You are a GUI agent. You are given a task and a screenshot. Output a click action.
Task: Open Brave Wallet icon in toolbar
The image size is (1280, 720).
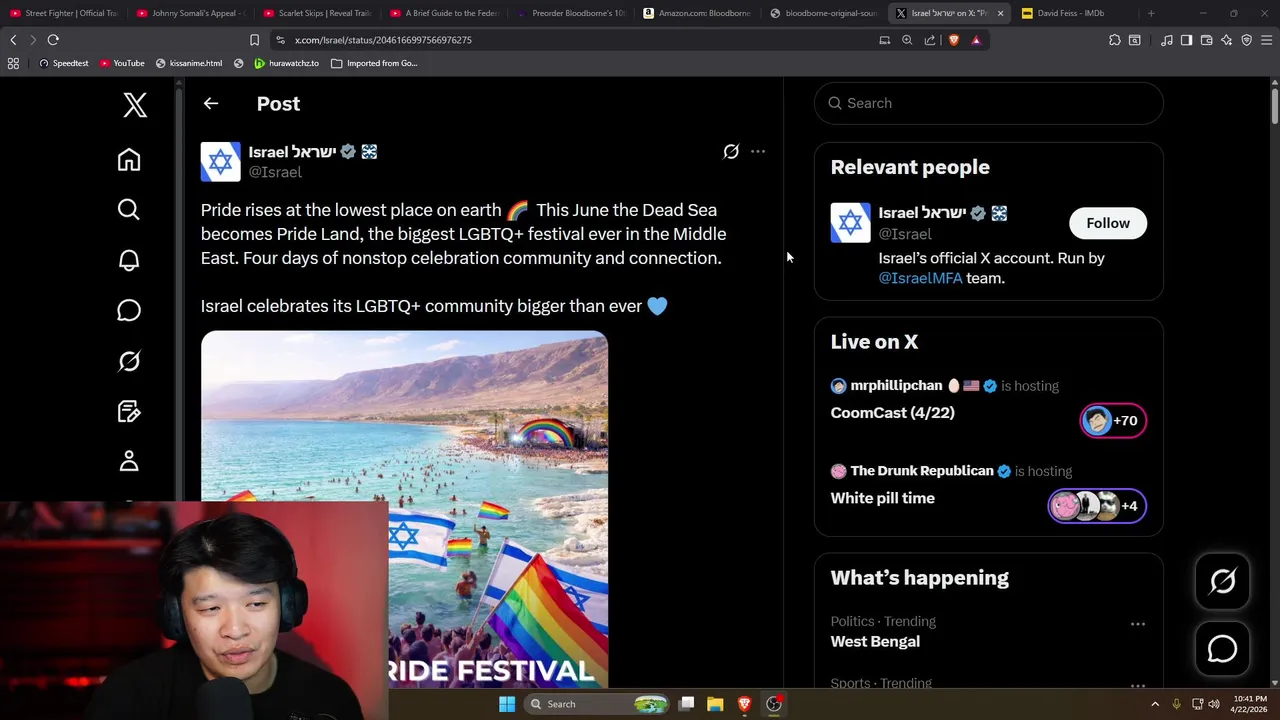pyautogui.click(x=1206, y=40)
